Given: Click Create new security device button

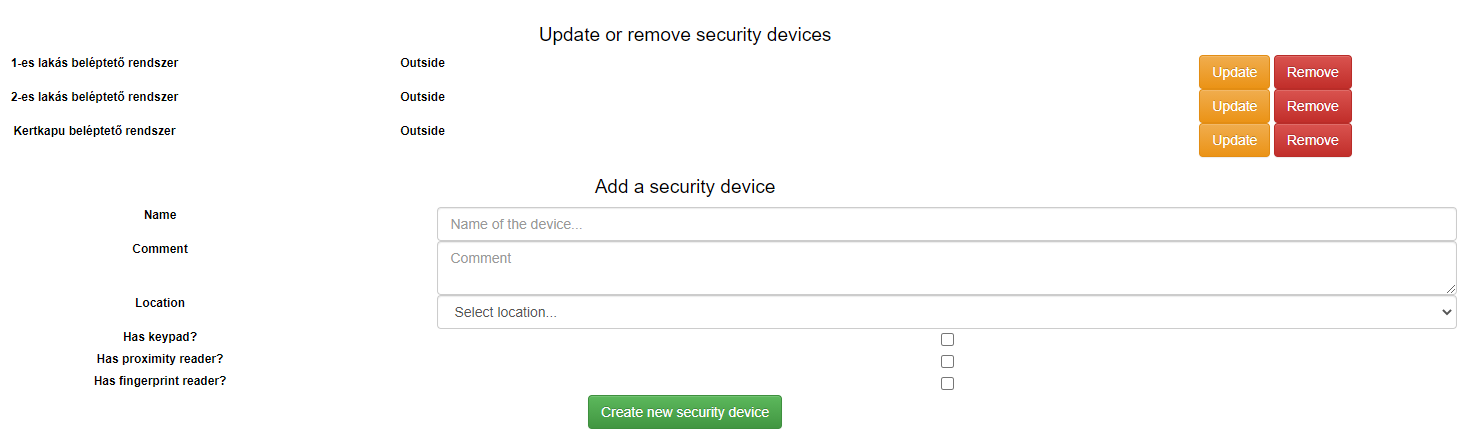Looking at the screenshot, I should click(x=684, y=412).
